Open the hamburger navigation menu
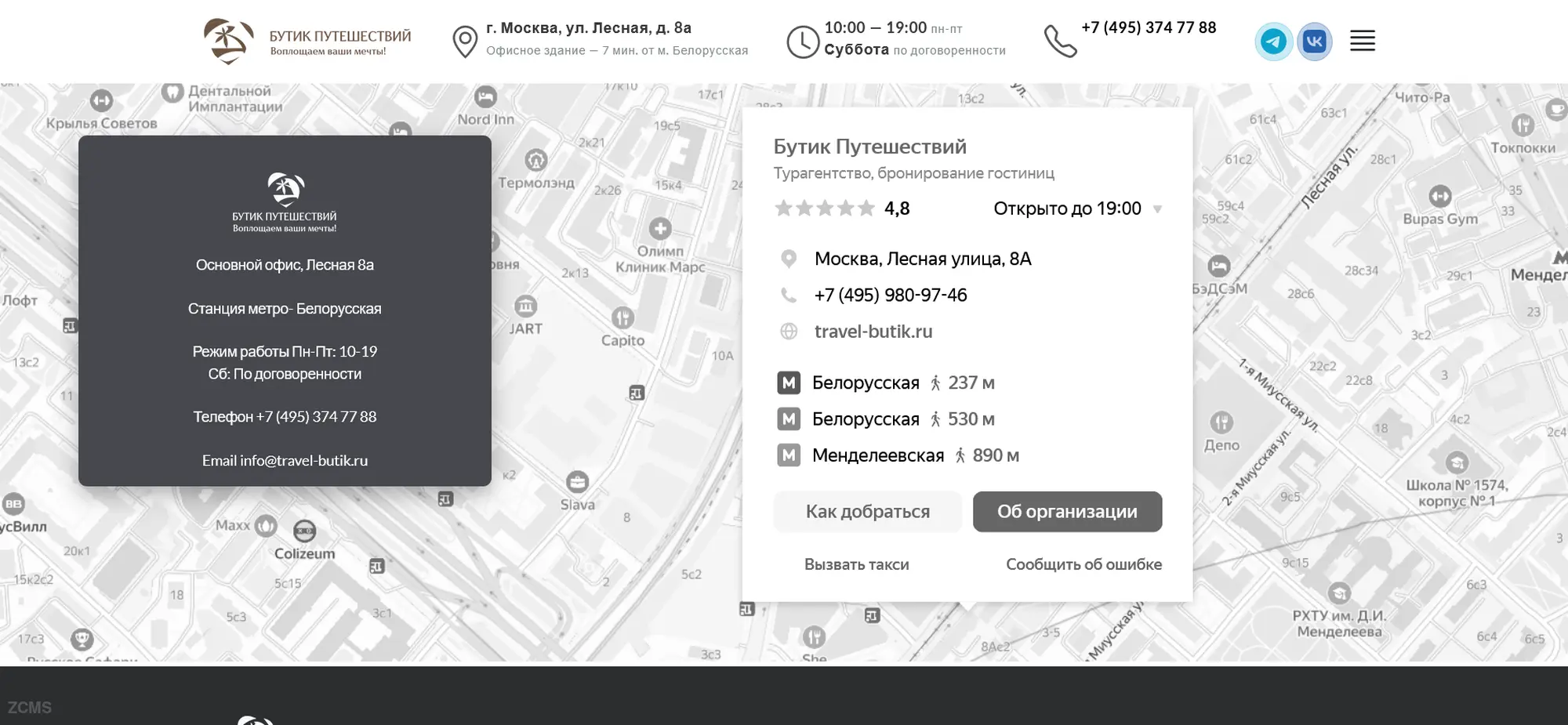 click(1363, 41)
